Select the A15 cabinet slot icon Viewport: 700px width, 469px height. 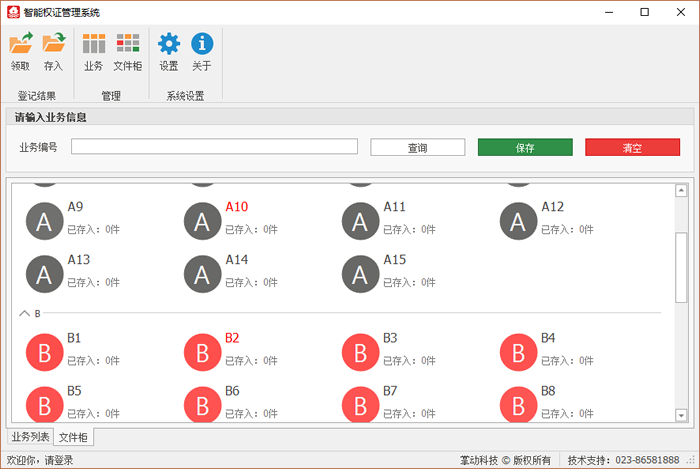360,274
